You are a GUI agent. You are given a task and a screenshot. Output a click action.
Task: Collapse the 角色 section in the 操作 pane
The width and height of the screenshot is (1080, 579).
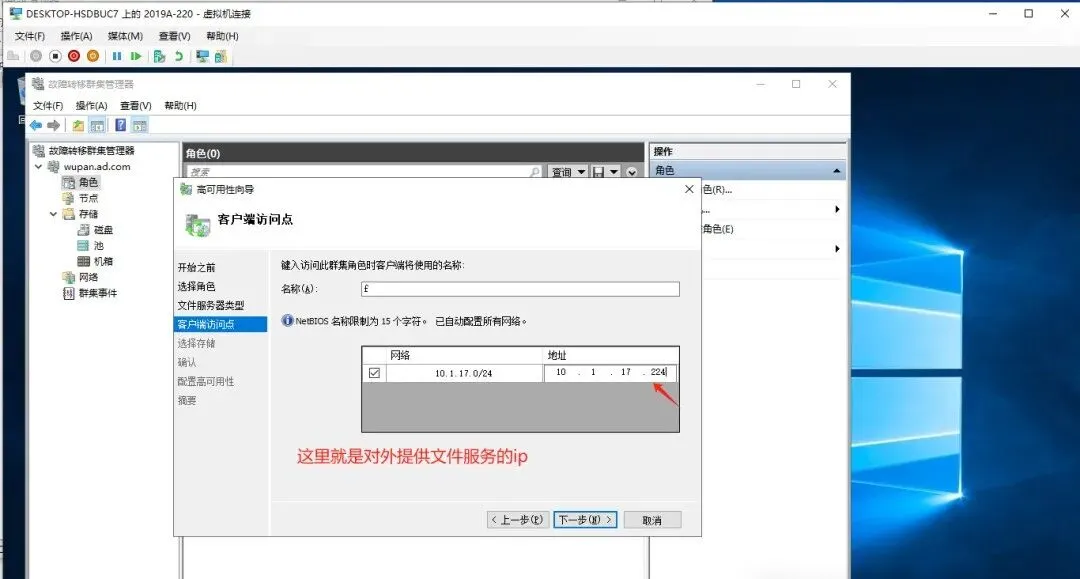pos(836,170)
